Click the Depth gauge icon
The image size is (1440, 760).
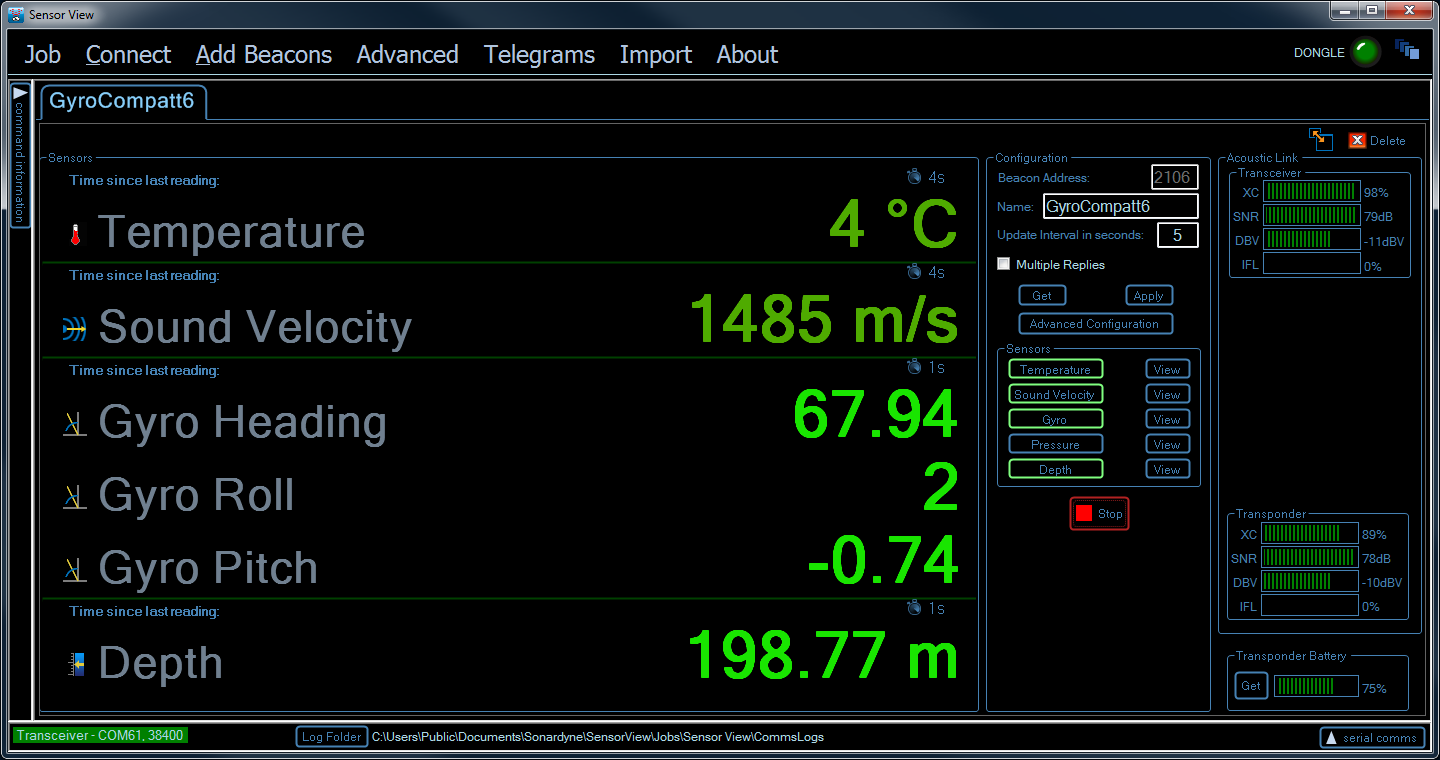coord(76,661)
